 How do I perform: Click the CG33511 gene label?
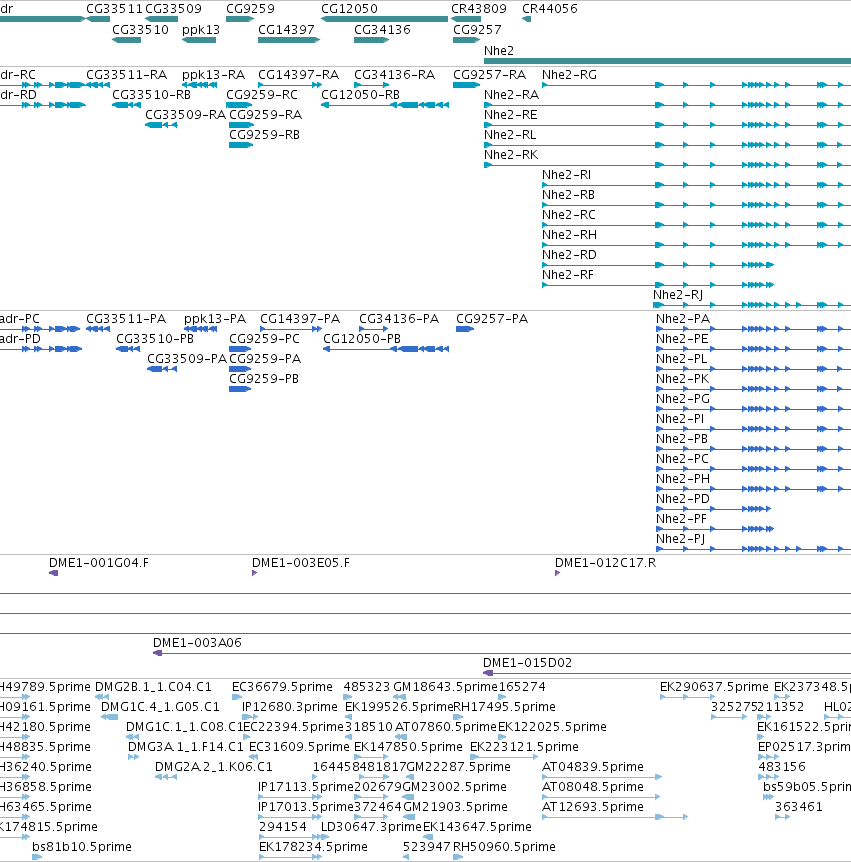tap(114, 9)
